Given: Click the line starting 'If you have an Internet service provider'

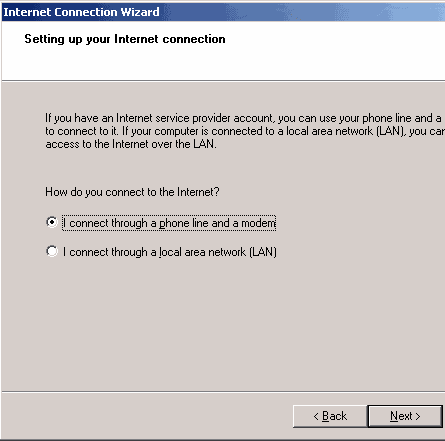Looking at the screenshot, I should coord(243,118).
